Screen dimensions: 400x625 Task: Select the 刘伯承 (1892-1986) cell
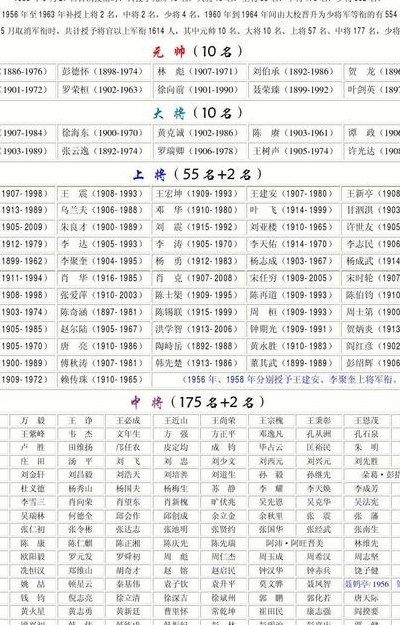pyautogui.click(x=295, y=72)
